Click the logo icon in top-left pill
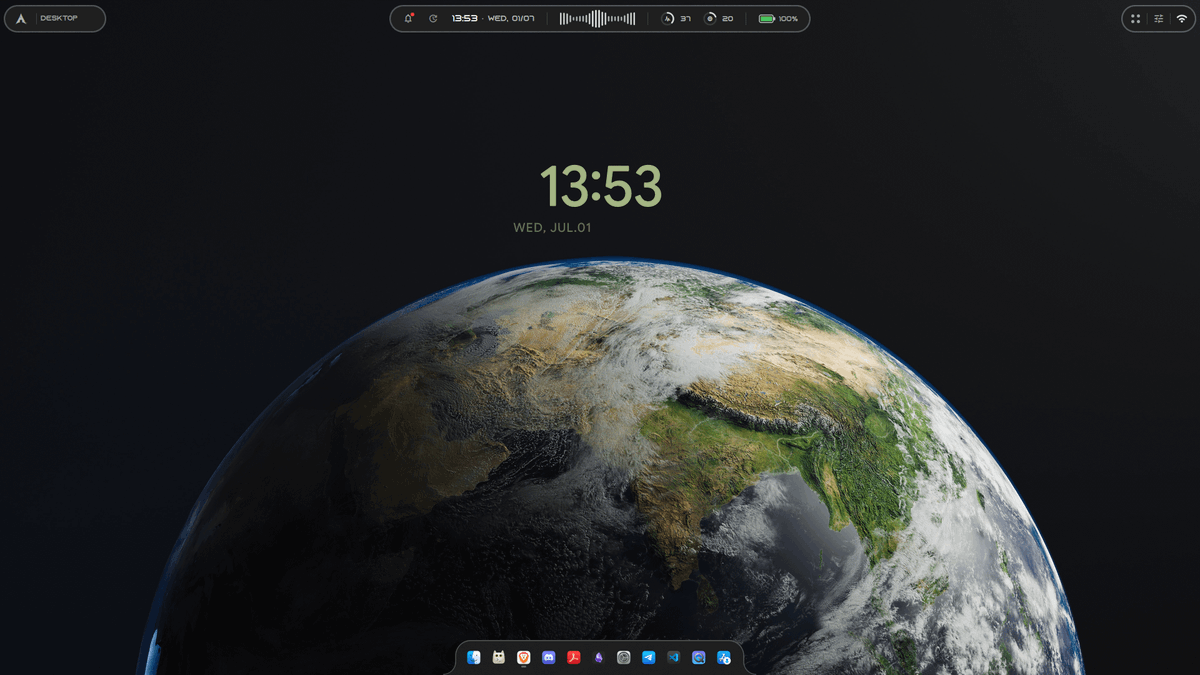This screenshot has height=675, width=1200. pyautogui.click(x=21, y=18)
